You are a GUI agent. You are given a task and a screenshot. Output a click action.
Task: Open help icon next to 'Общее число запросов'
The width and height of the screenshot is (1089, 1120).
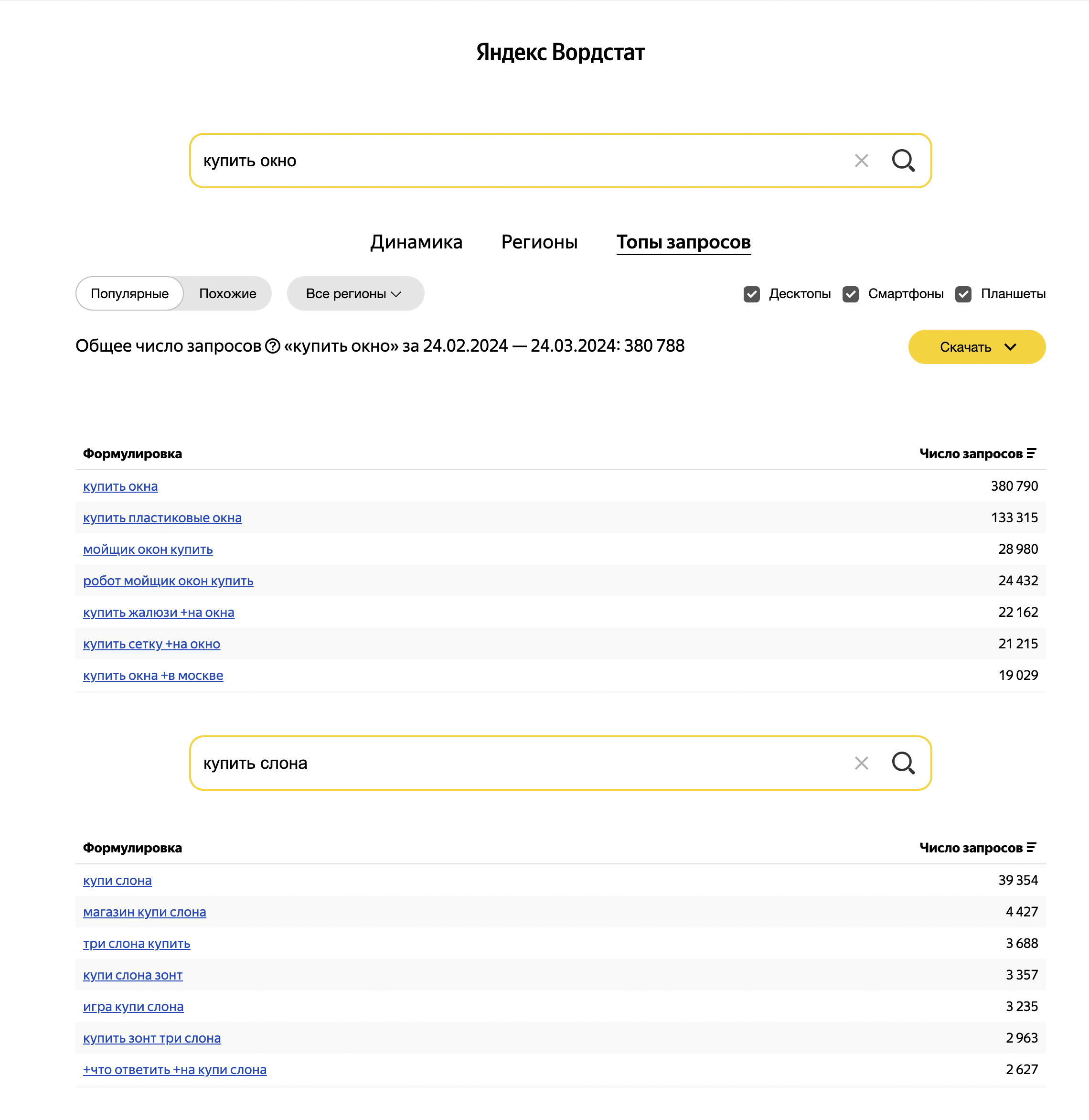pos(273,346)
